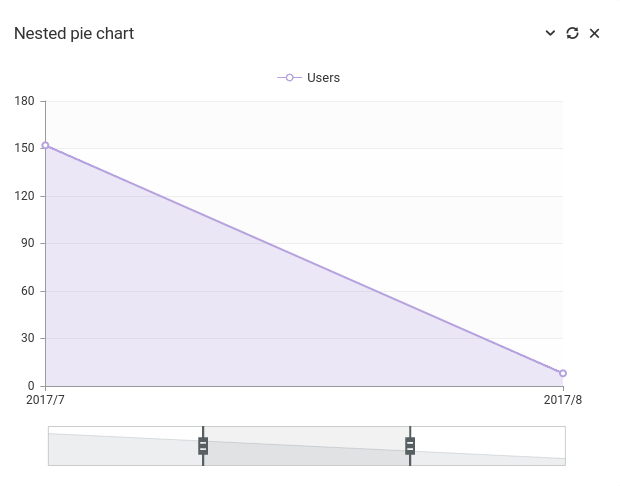Screen dimensions: 620x486
Task: Click zoom bar area left of left handle
Action: click(125, 446)
